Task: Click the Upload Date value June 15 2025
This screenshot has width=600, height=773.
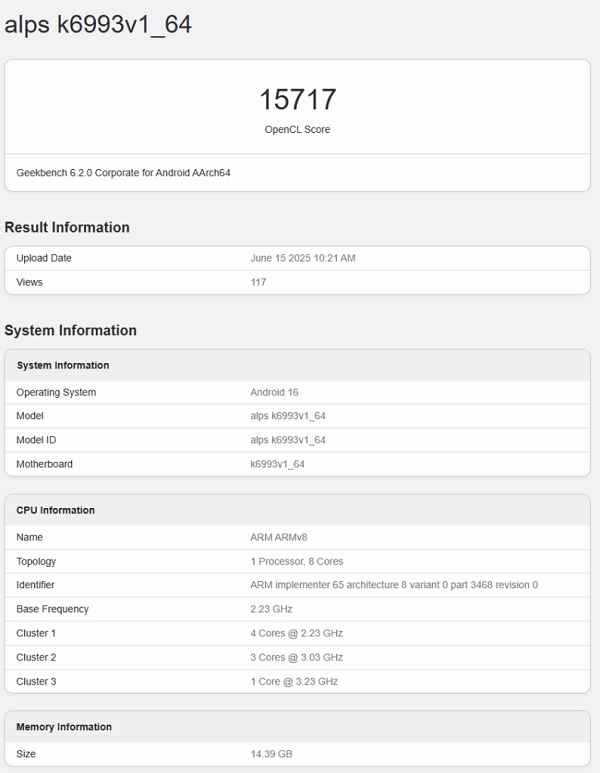Action: pos(302,258)
